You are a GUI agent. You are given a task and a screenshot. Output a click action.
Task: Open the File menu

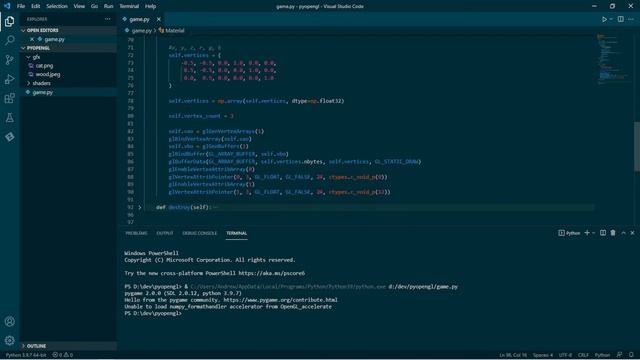pyautogui.click(x=21, y=6)
